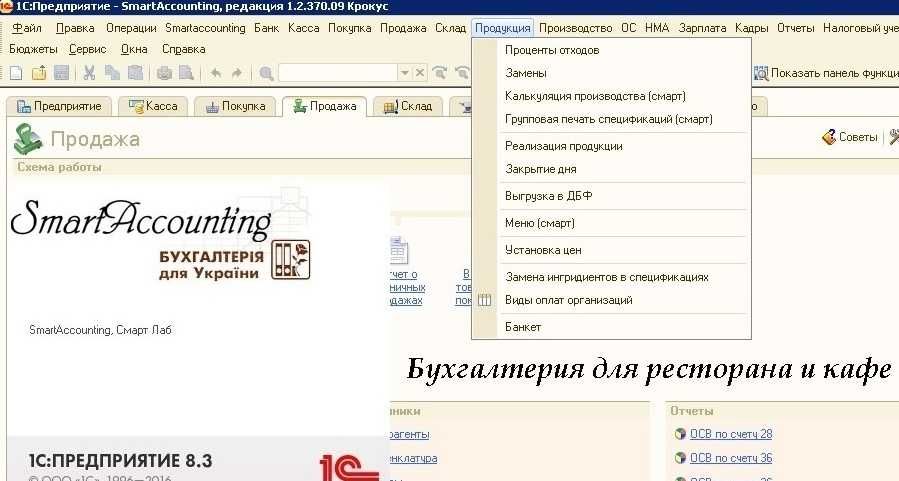Open ОСВ по счету 28 report link
The height and width of the screenshot is (481, 899).
click(x=731, y=434)
